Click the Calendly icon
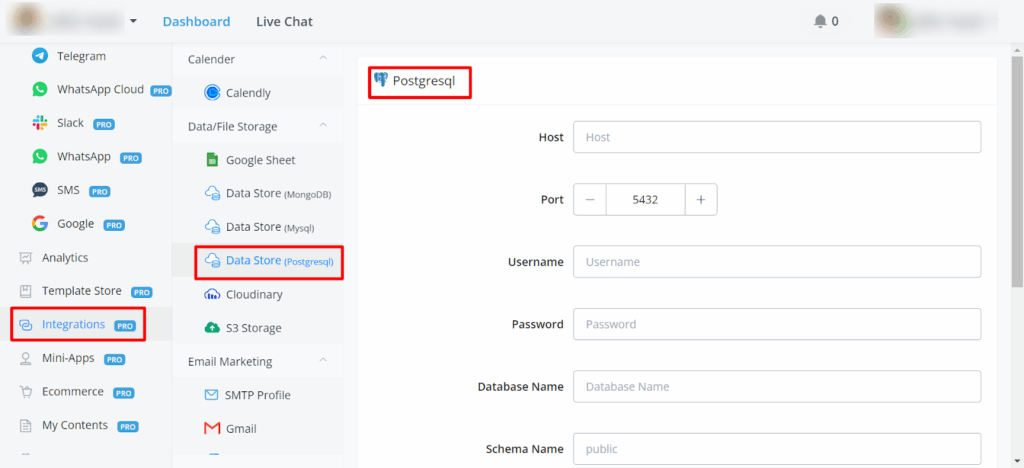 pyautogui.click(x=212, y=93)
